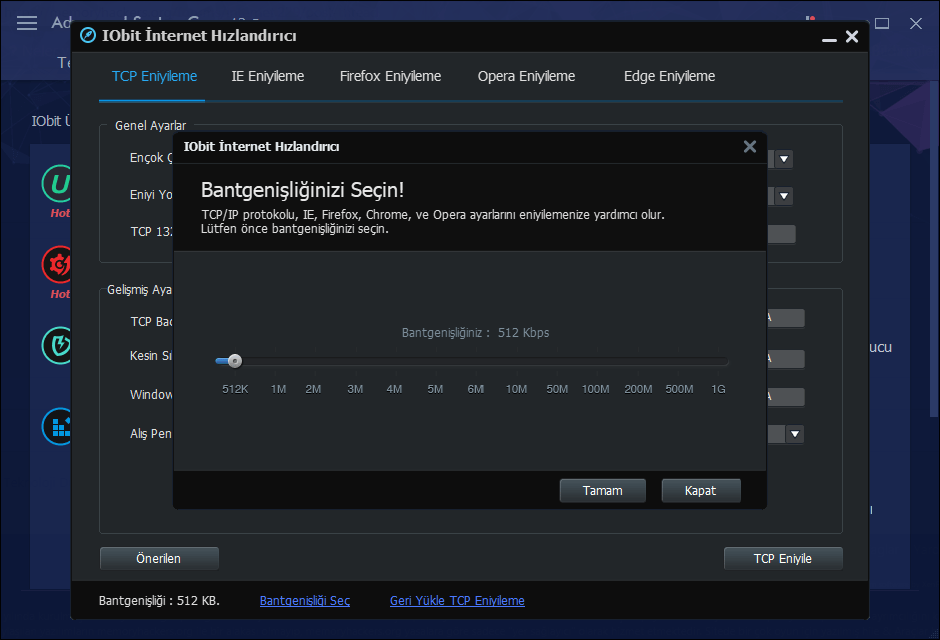Close the Advanced SystemCare background window
Viewport: 940px width, 640px height.
pyautogui.click(x=915, y=24)
